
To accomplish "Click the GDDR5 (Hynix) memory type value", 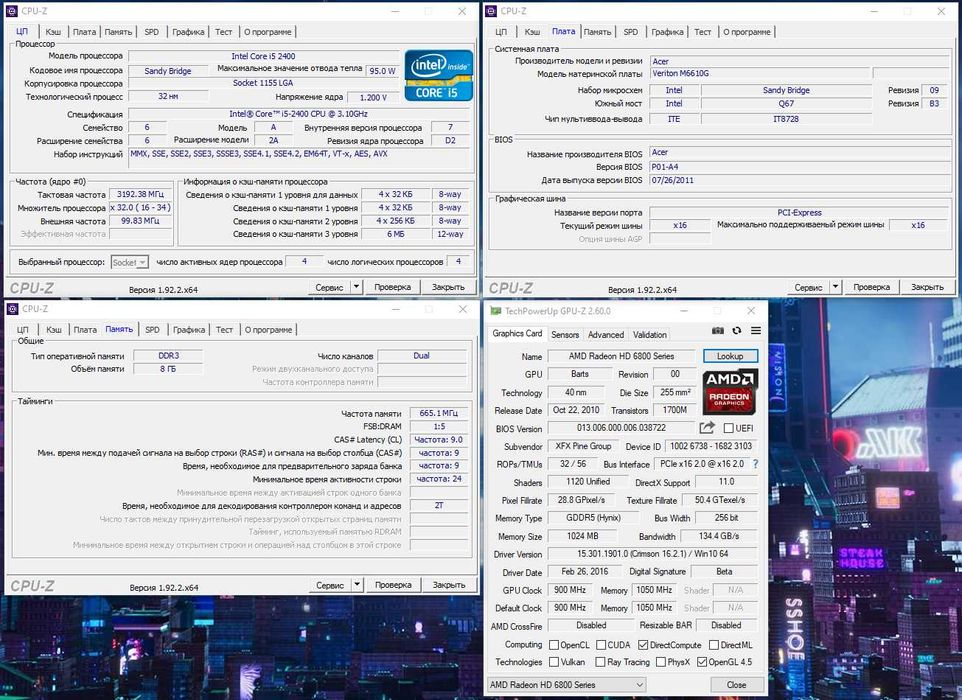I will [x=593, y=518].
